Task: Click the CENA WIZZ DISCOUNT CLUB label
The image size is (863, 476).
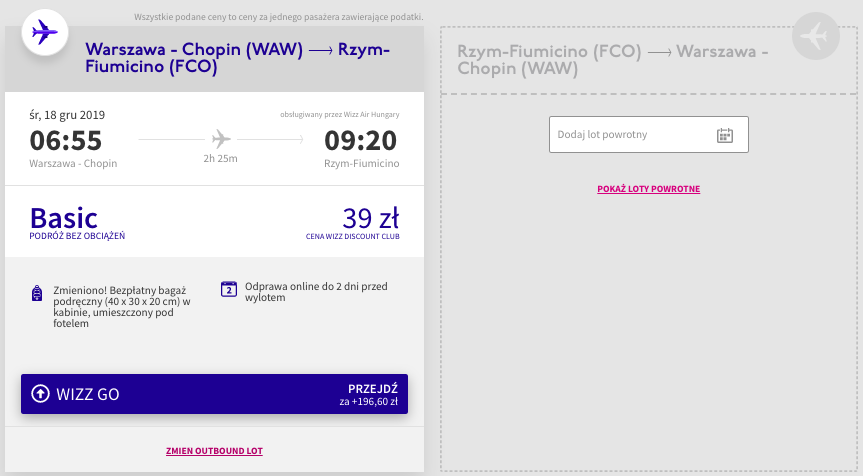Action: (353, 236)
